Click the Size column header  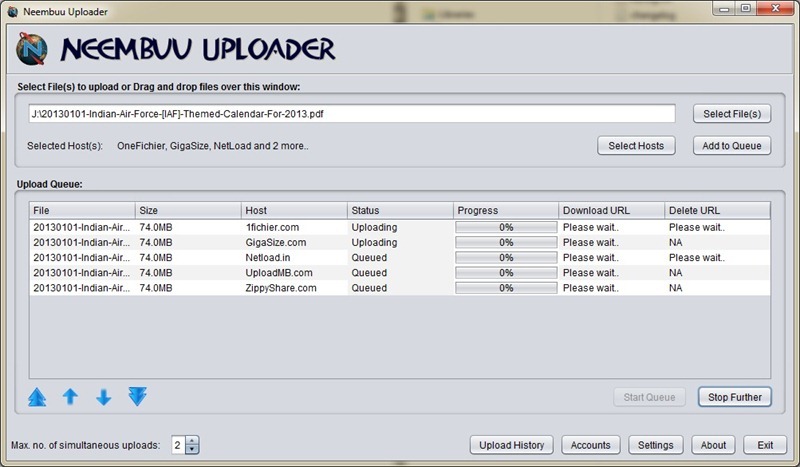point(188,210)
